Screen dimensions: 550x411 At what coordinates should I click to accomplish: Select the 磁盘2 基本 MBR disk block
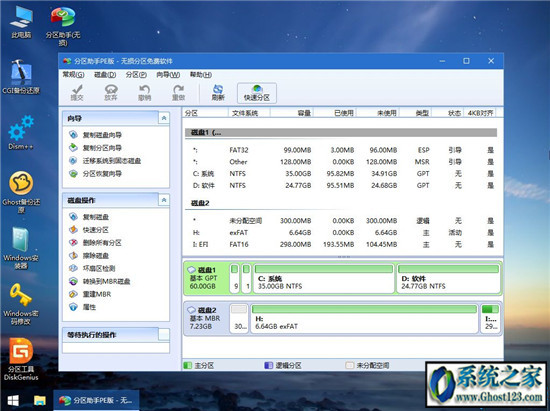206,318
